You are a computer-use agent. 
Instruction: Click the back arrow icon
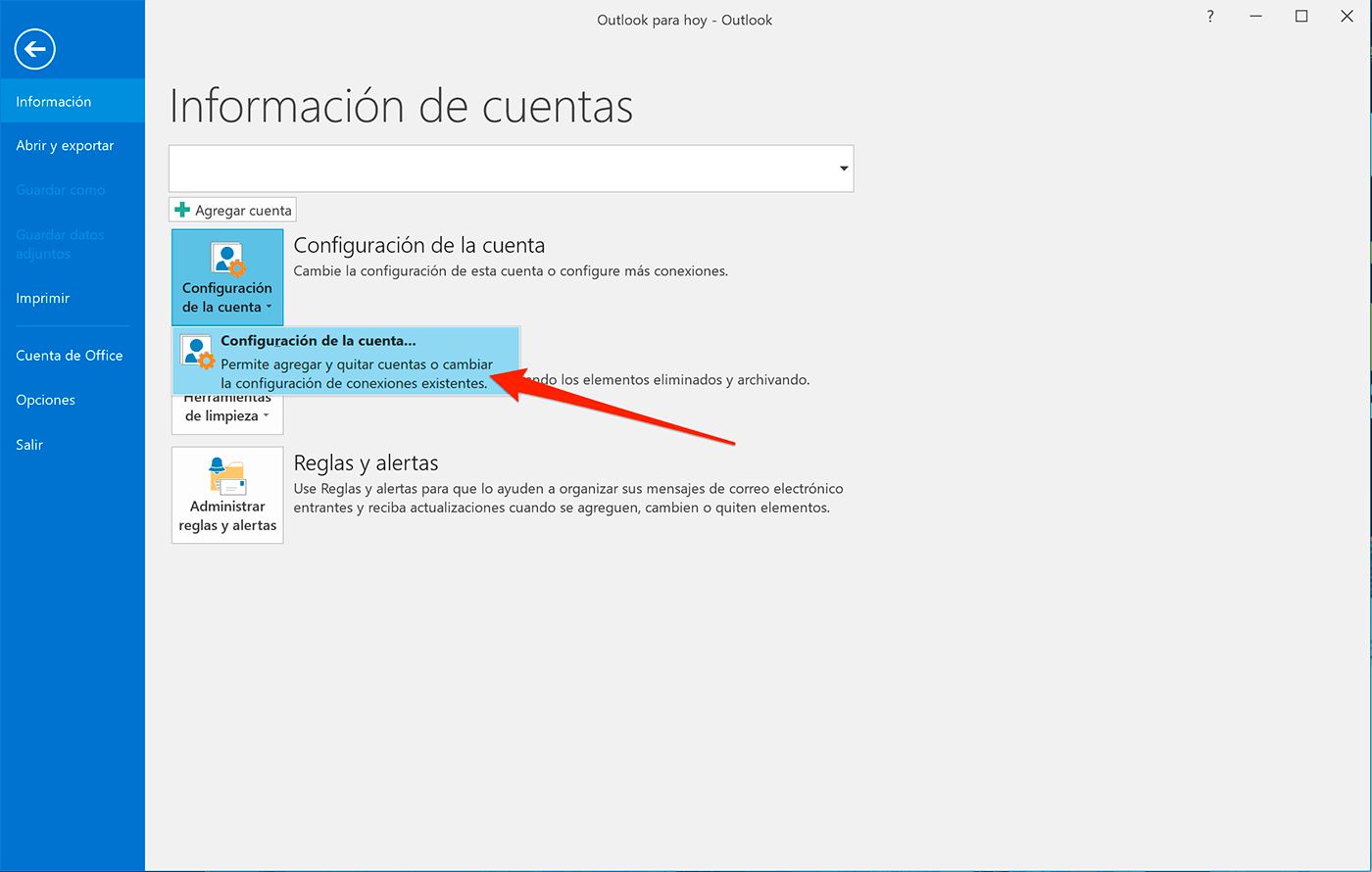(34, 49)
